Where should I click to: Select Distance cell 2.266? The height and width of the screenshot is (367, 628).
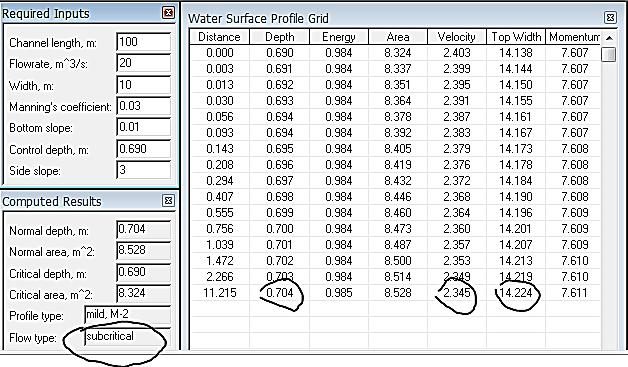tap(219, 277)
